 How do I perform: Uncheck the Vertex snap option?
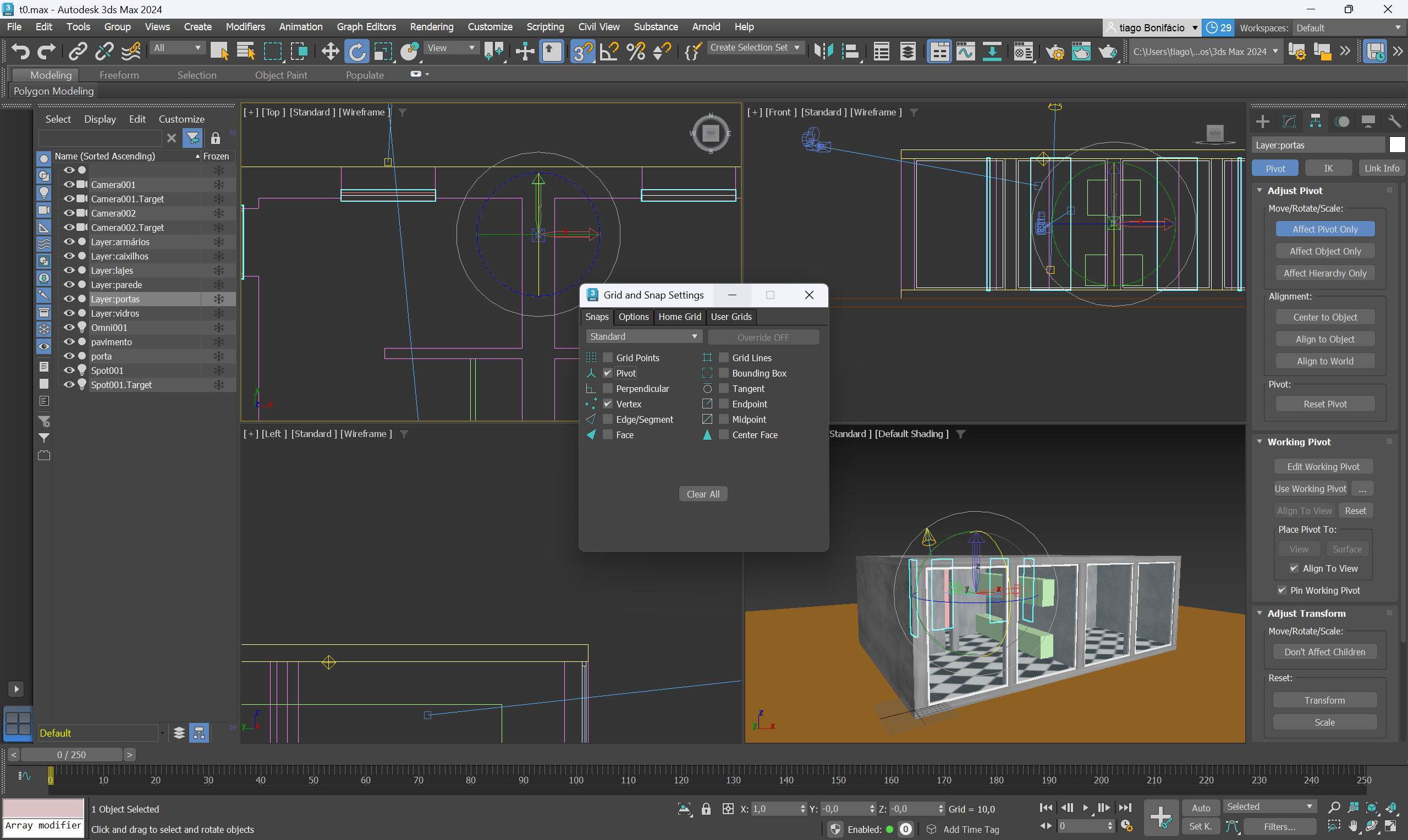pos(607,404)
